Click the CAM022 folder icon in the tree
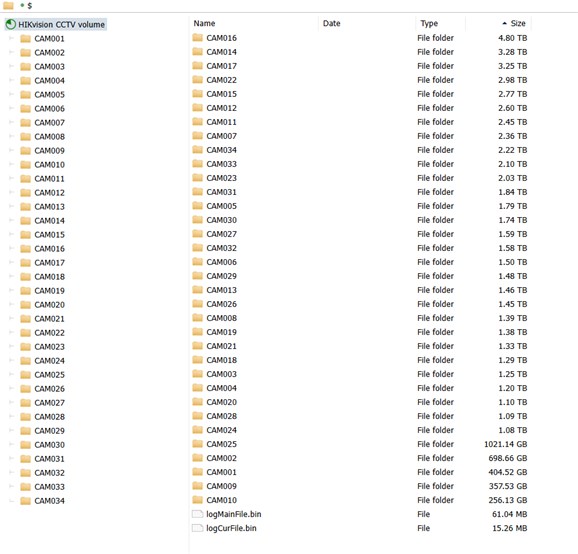This screenshot has height=554, width=578. (x=25, y=332)
